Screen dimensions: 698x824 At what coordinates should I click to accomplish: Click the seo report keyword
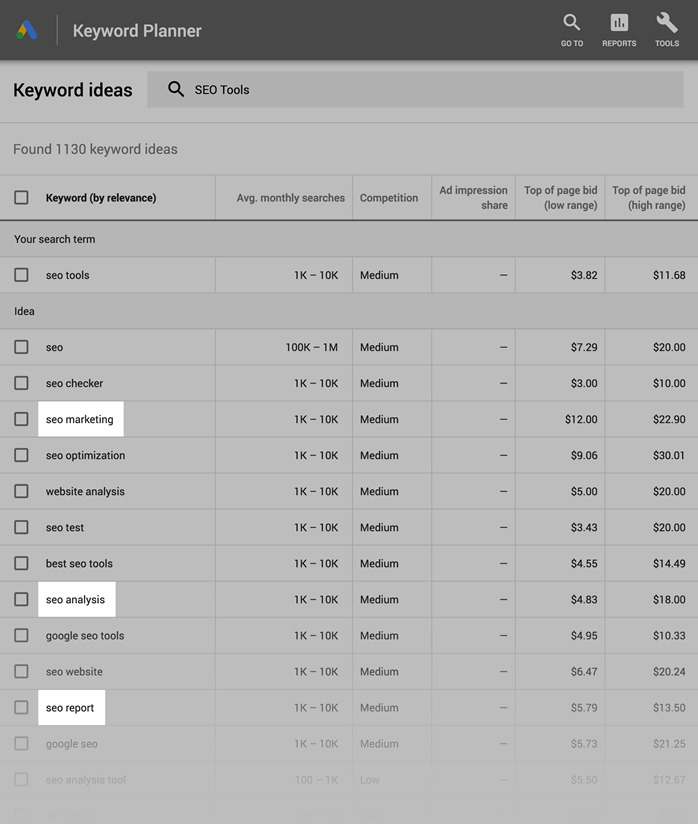click(70, 708)
